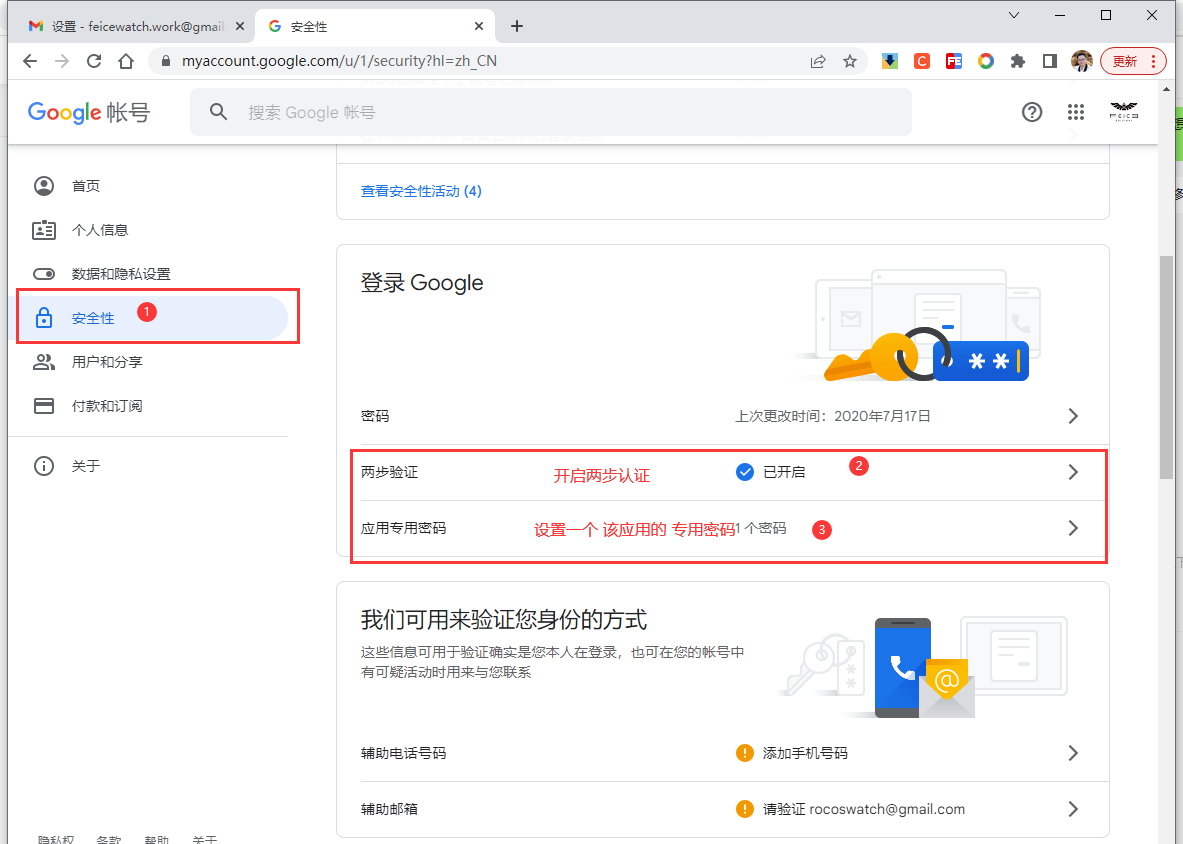
Task: Select 个人信息 in the sidebar
Action: click(100, 230)
